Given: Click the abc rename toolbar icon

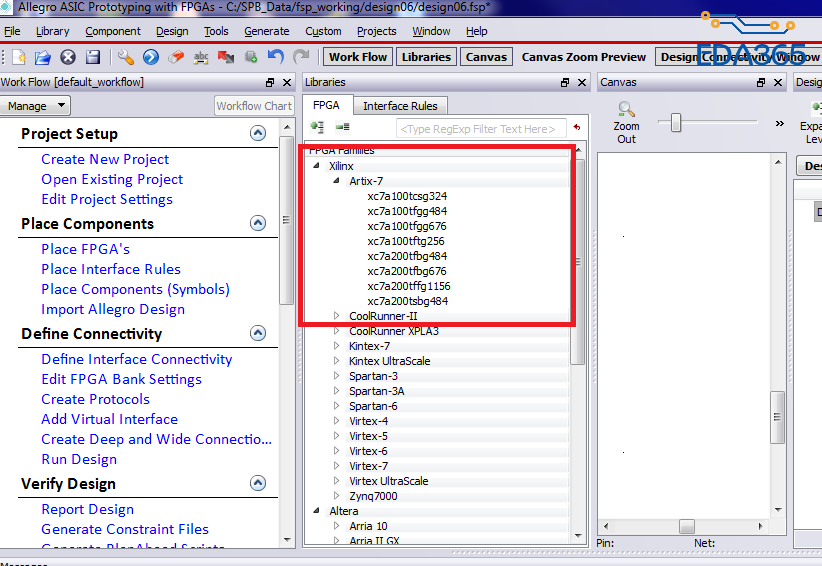Looking at the screenshot, I should pos(201,57).
